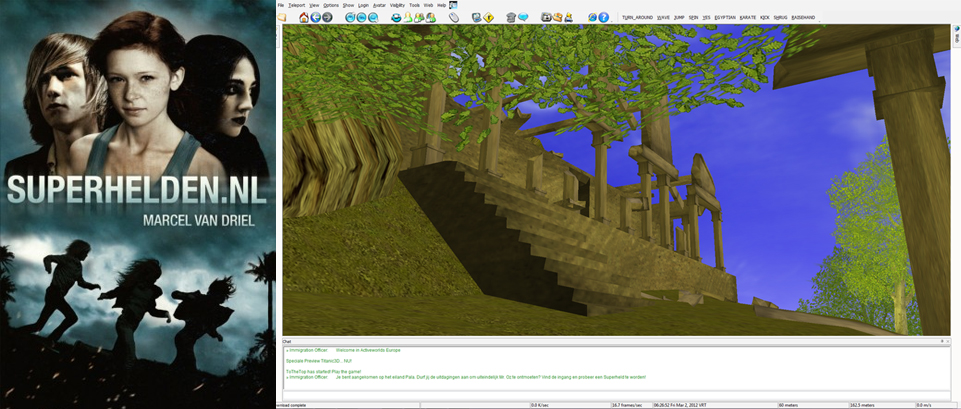Screen dimensions: 961x409
Task: Click the chat message input field
Action: [x=616, y=396]
